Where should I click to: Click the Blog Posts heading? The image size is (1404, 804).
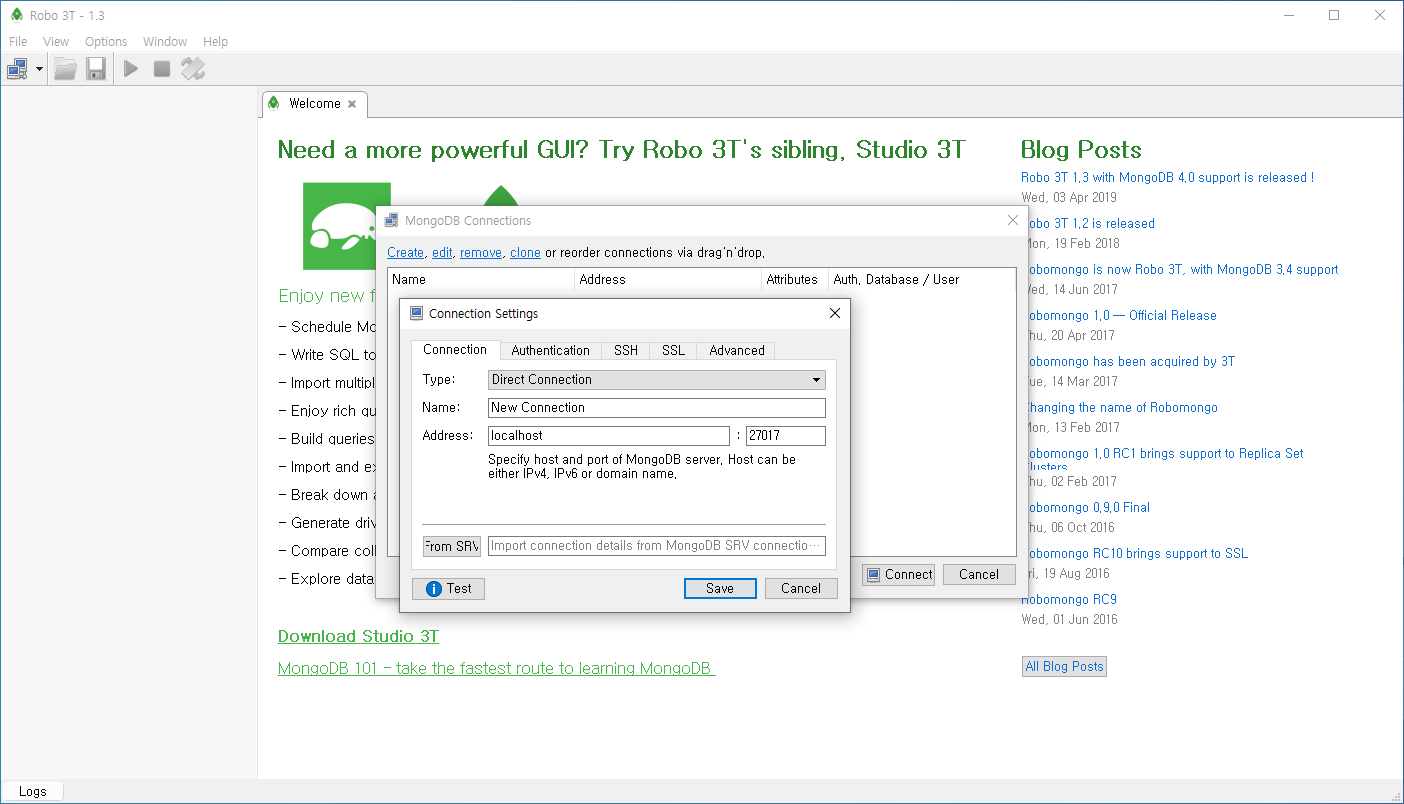[x=1081, y=150]
